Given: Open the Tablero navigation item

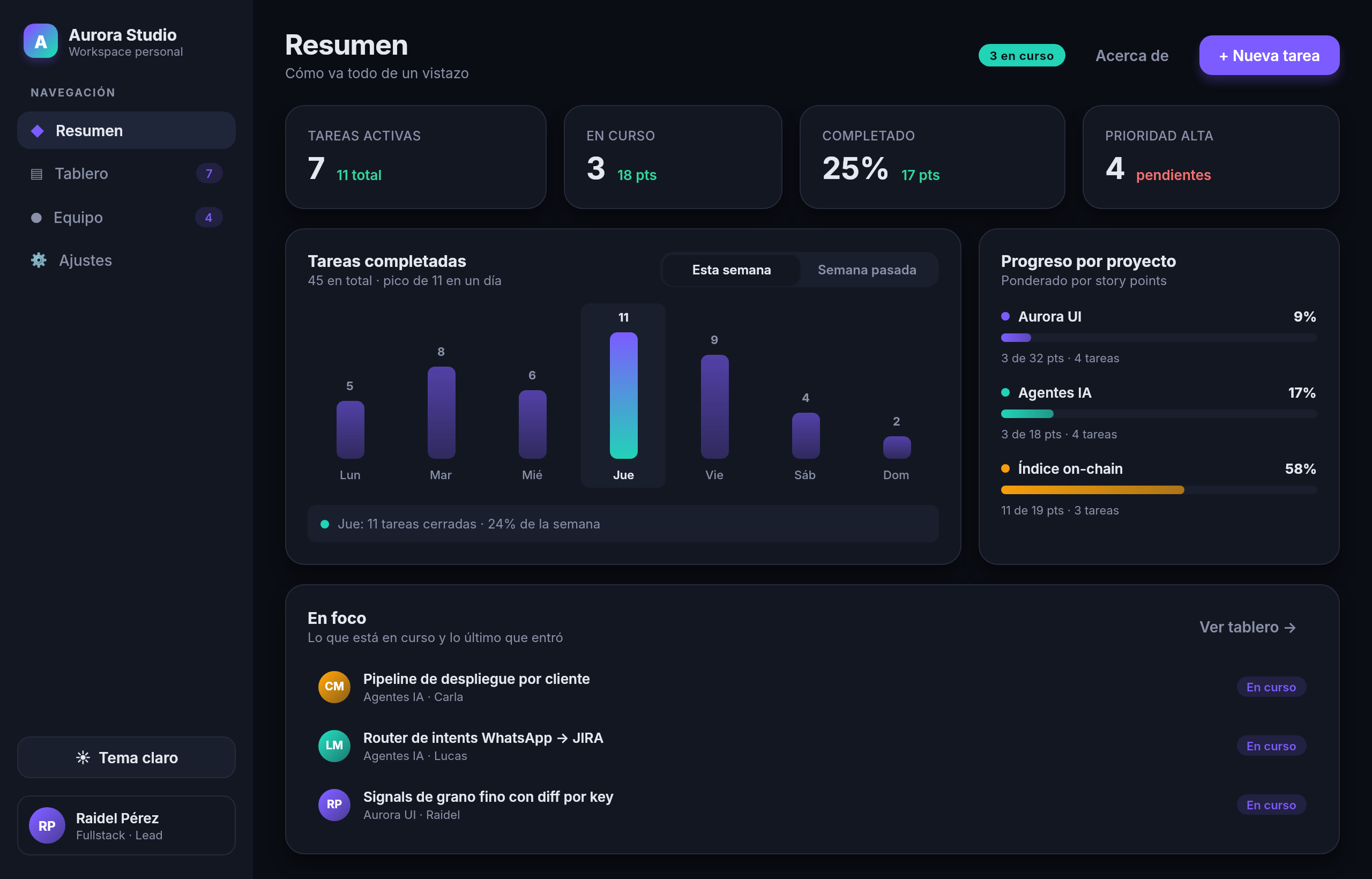Looking at the screenshot, I should point(126,174).
